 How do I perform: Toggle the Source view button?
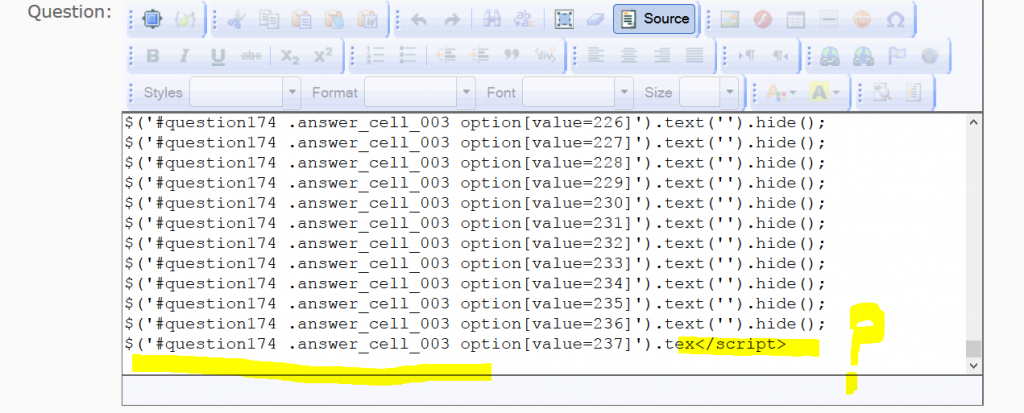(x=655, y=19)
